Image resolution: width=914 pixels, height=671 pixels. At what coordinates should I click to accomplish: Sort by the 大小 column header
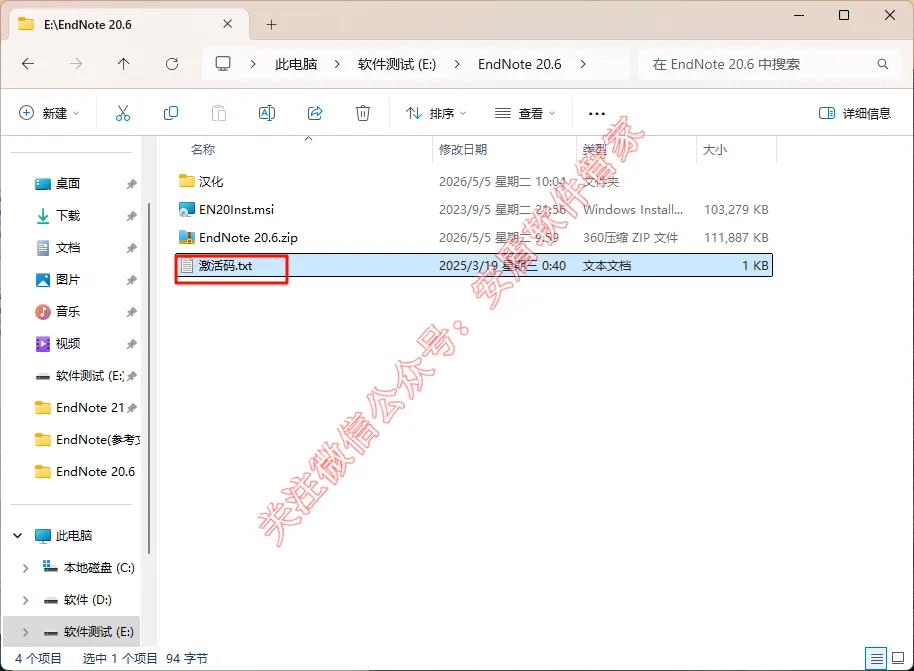[715, 150]
